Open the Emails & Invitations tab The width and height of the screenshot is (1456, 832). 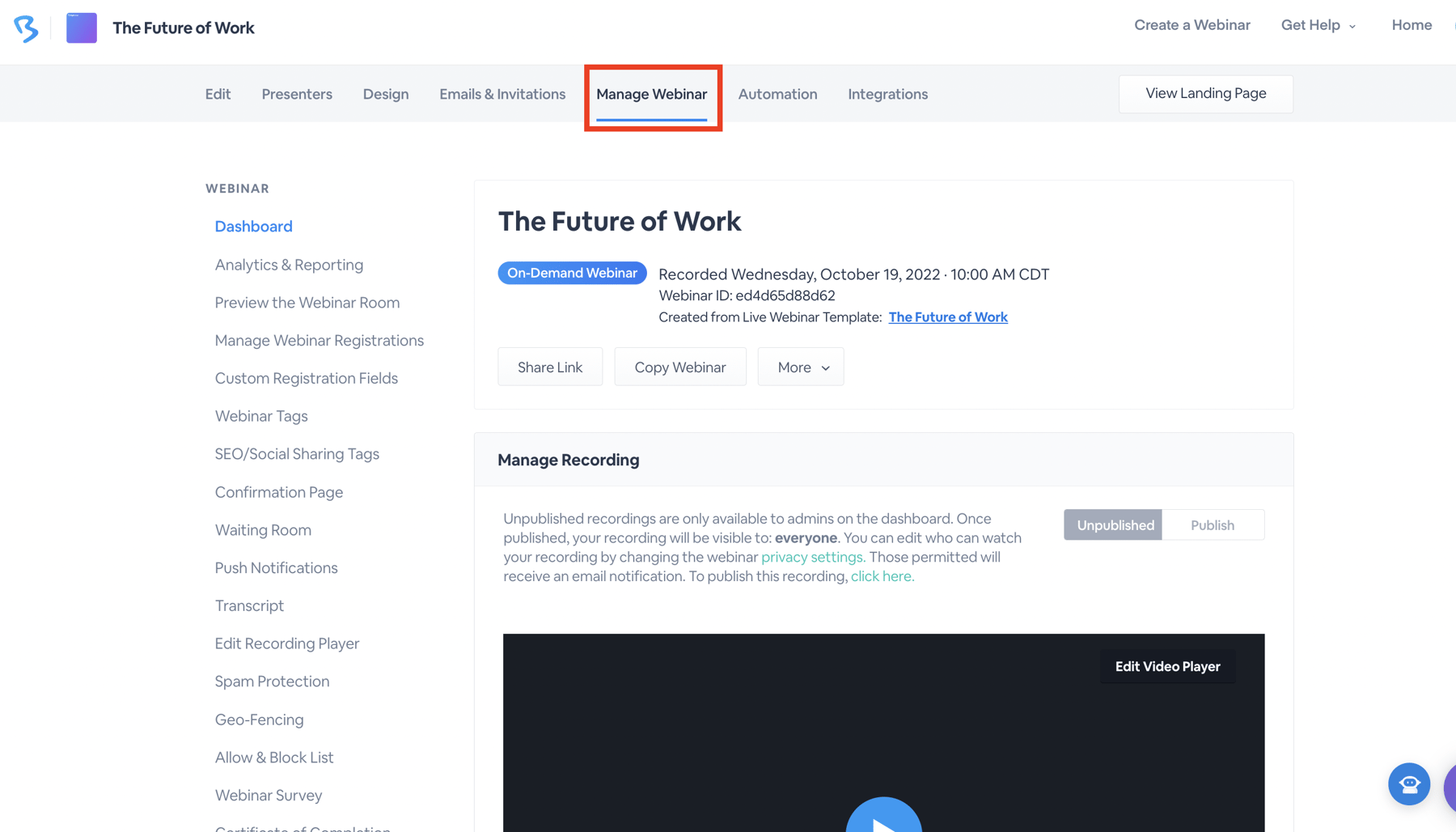point(502,95)
